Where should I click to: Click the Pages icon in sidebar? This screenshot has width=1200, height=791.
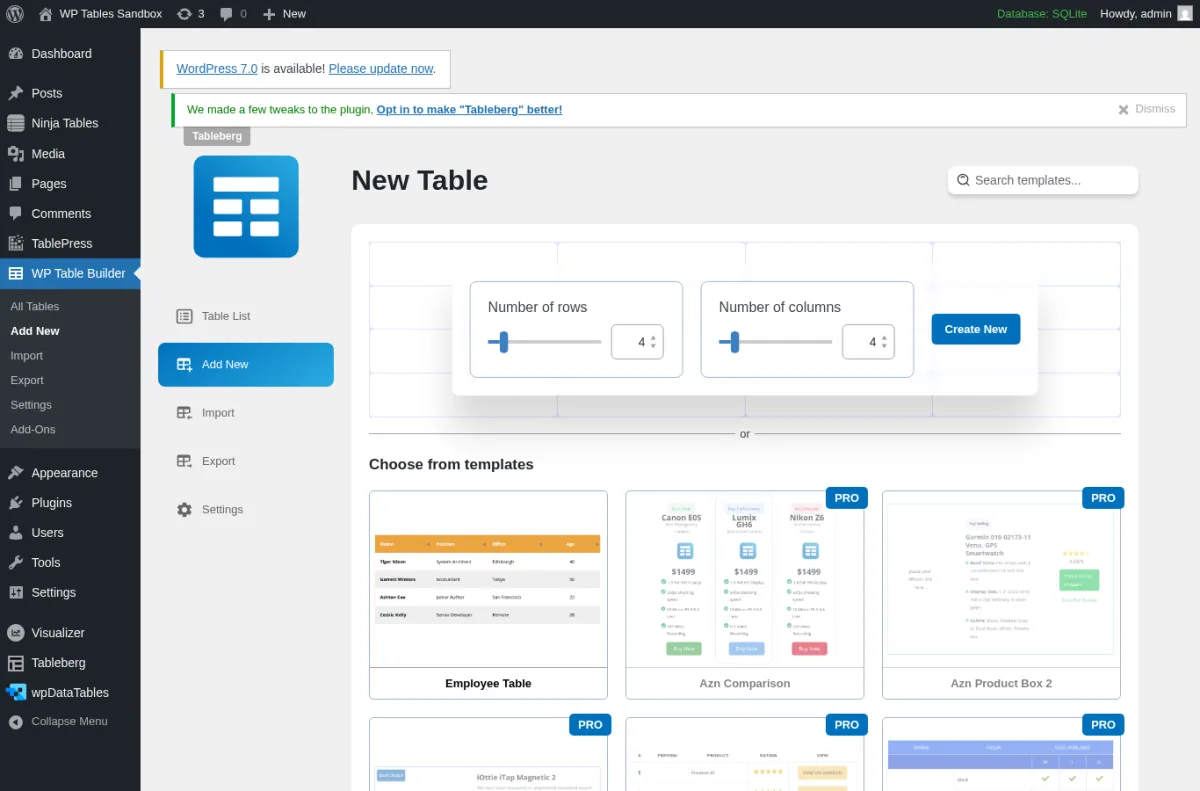16,184
